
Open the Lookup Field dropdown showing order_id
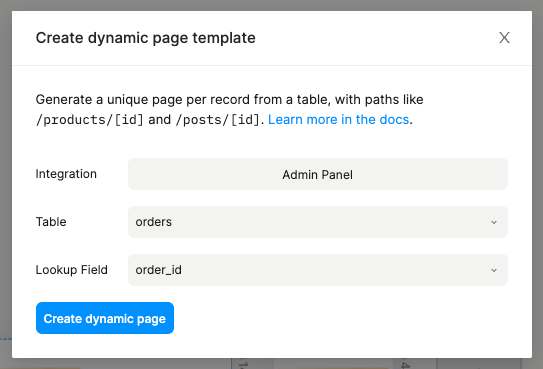tap(318, 270)
